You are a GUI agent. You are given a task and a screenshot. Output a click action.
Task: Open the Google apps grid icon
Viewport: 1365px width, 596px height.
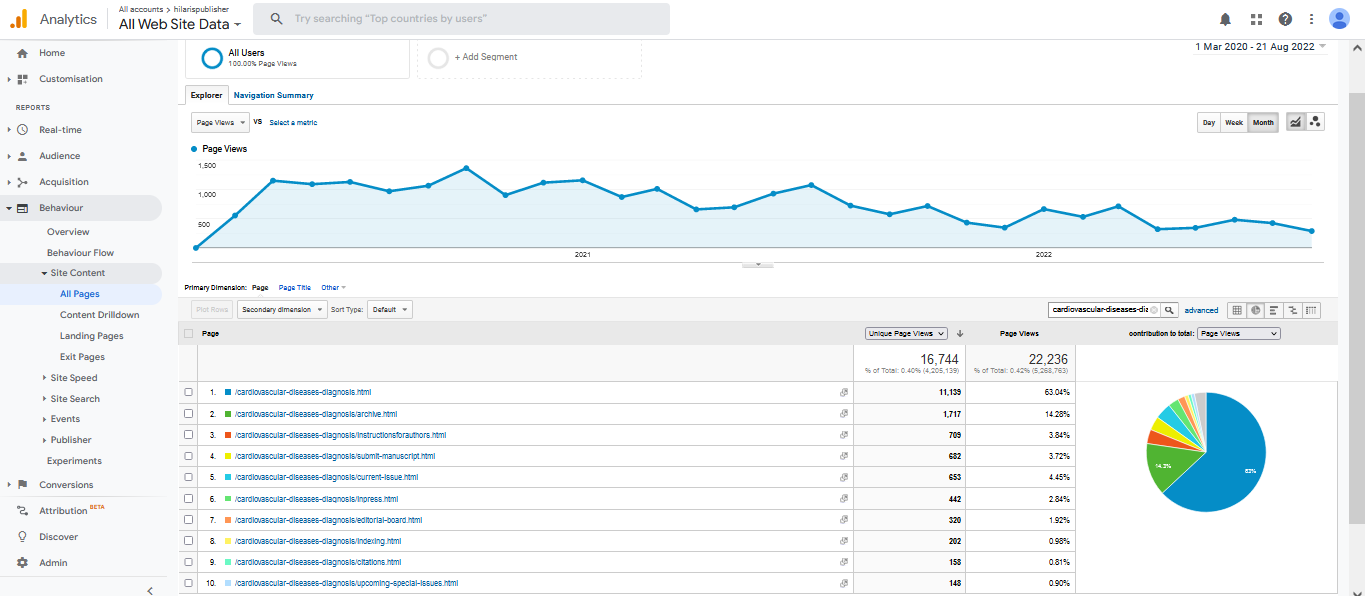(x=1256, y=19)
